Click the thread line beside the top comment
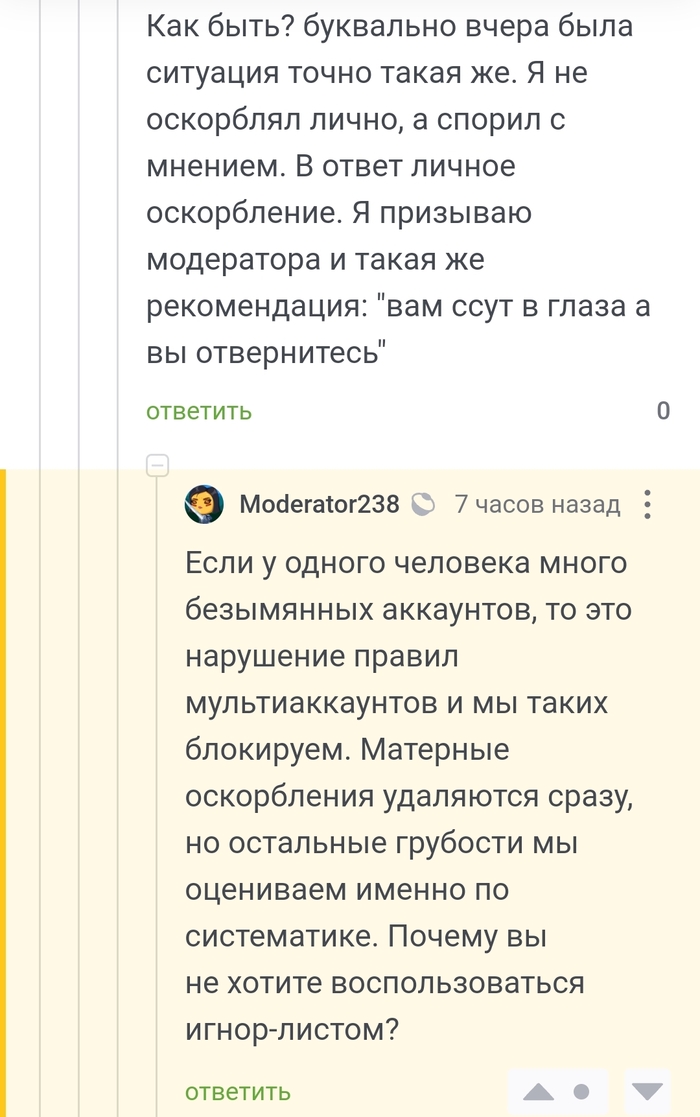The height and width of the screenshot is (1117, 700). coord(118,200)
